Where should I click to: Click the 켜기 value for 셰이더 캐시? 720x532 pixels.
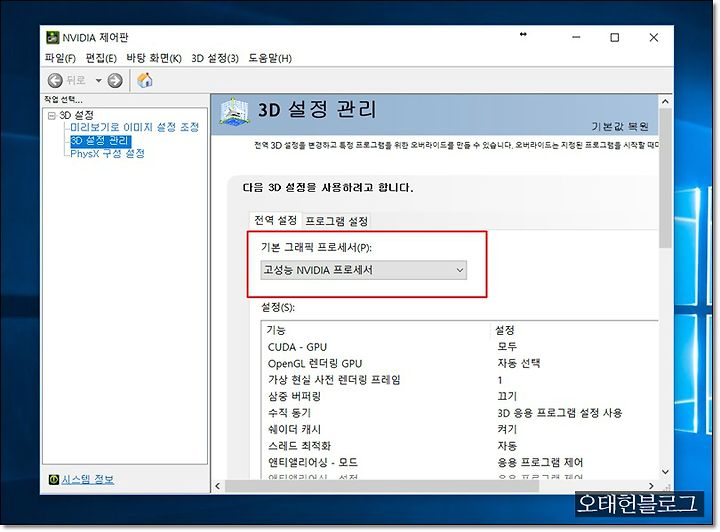click(507, 430)
